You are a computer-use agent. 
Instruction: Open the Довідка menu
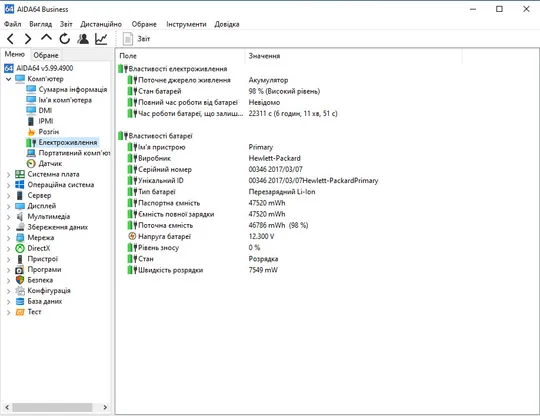tap(227, 24)
